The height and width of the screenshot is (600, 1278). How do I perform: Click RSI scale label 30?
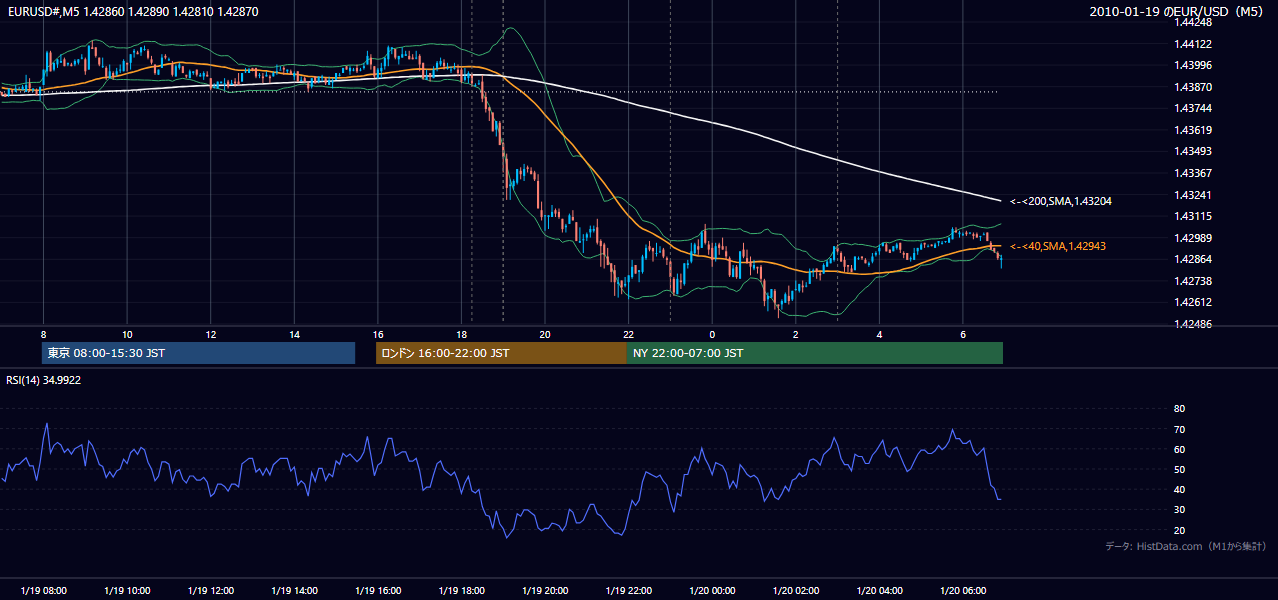pos(1179,509)
